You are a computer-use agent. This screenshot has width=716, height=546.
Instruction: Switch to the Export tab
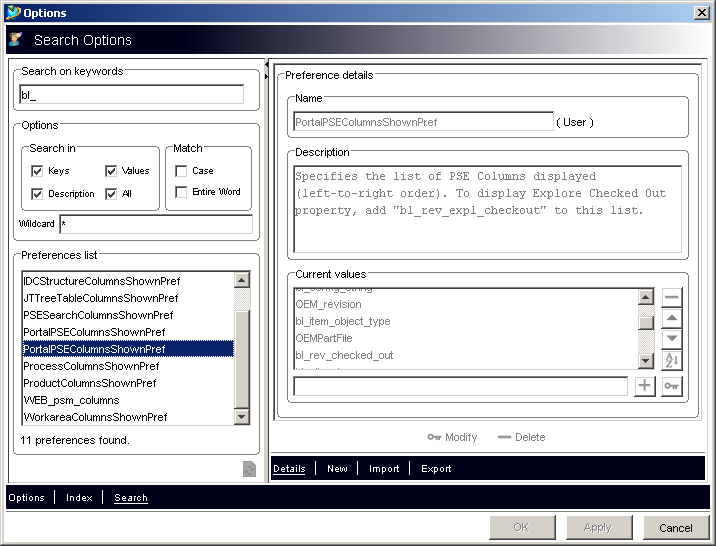click(436, 468)
